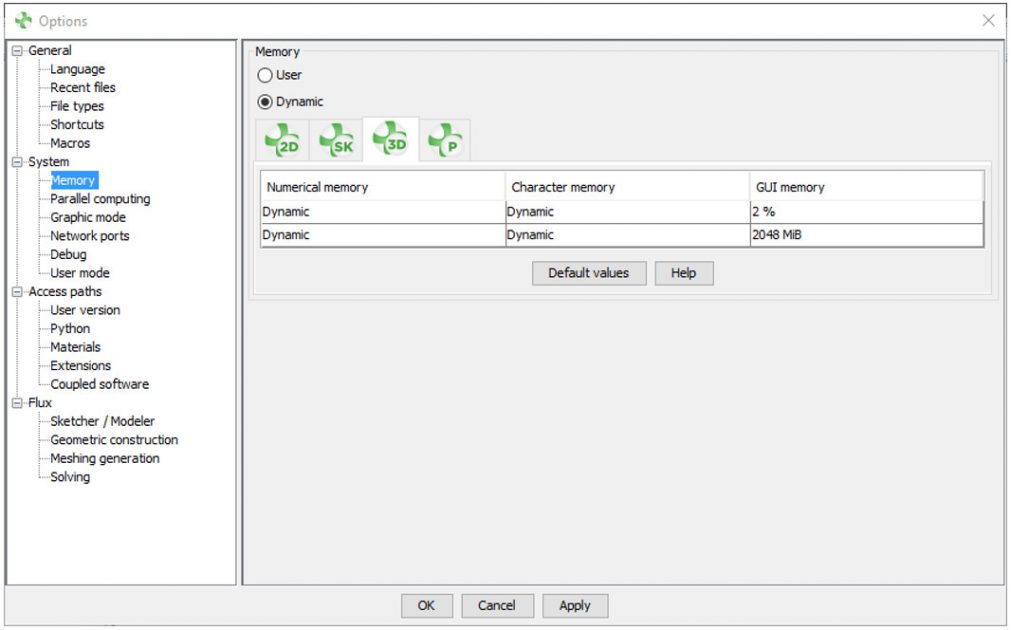Image resolution: width=1011 pixels, height=630 pixels.
Task: Collapse the System tree section
Action: (16, 162)
